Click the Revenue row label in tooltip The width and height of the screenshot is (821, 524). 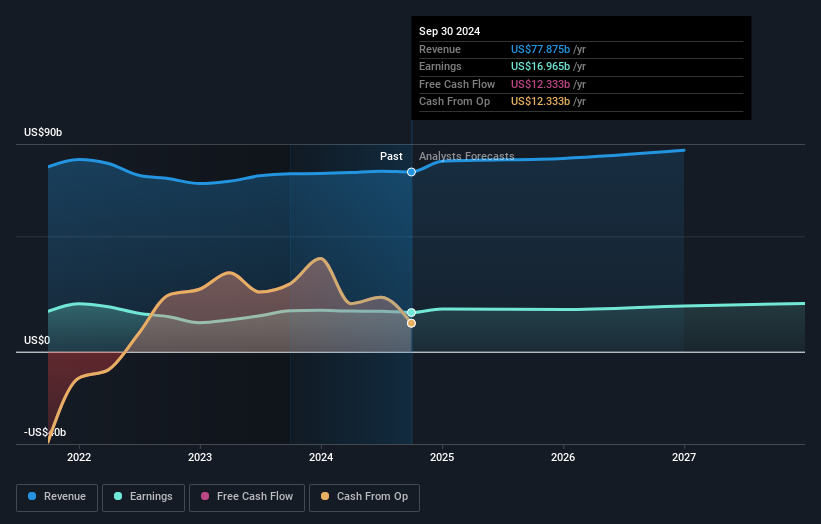coord(440,49)
